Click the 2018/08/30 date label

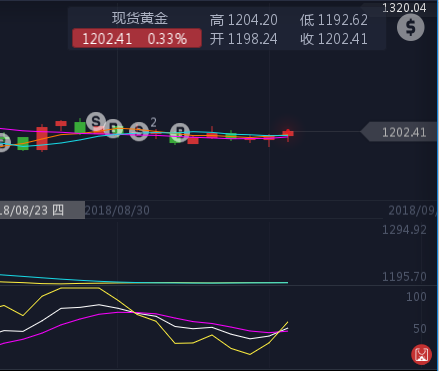(x=117, y=210)
